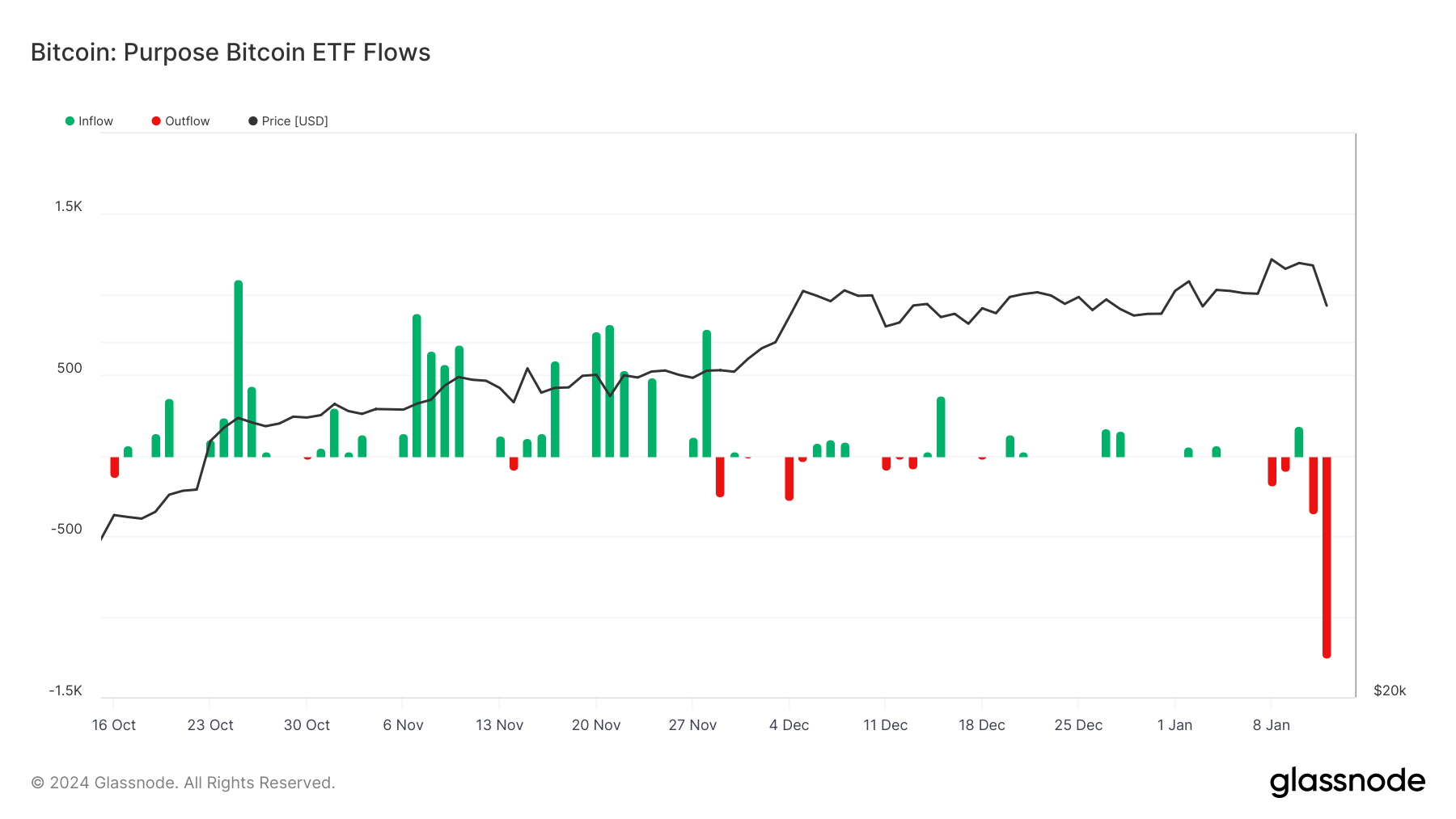The width and height of the screenshot is (1456, 819).
Task: Click the $20k price axis label
Action: tap(1388, 690)
